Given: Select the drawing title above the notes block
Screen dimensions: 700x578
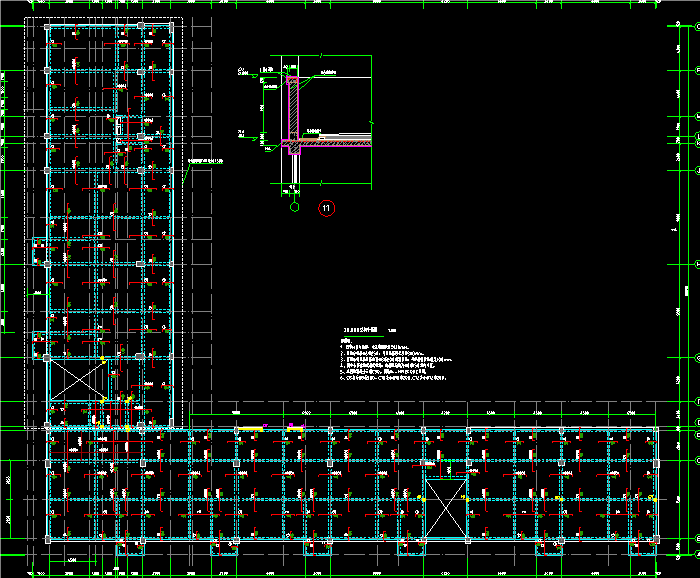Looking at the screenshot, I should pyautogui.click(x=361, y=330).
